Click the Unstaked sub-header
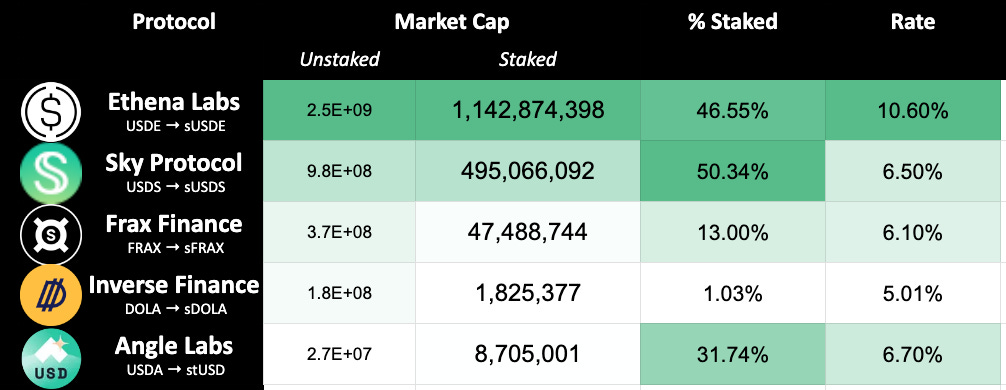This screenshot has height=390, width=1006. pos(339,60)
